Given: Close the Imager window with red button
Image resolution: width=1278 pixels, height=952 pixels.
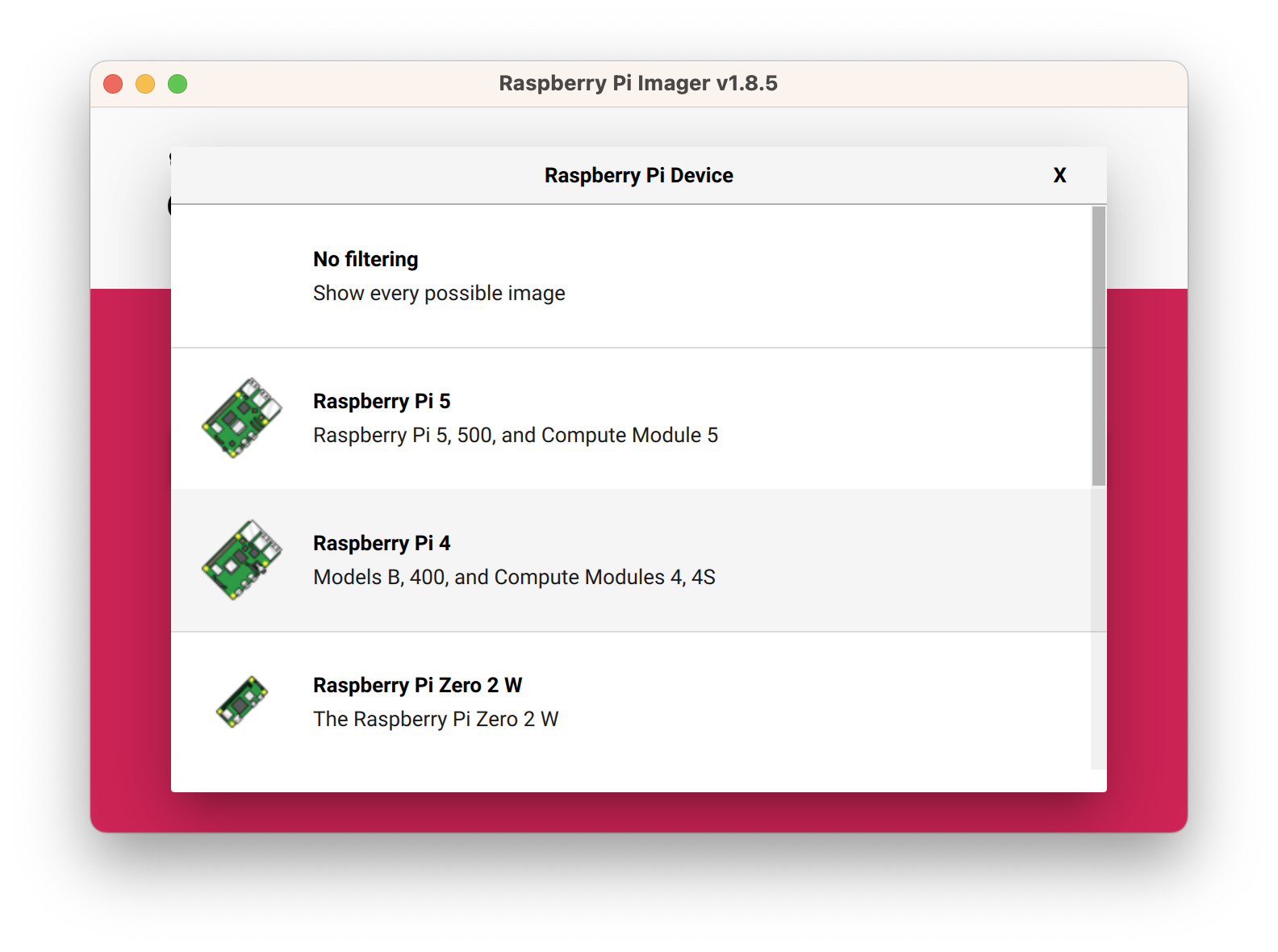Looking at the screenshot, I should 113,84.
